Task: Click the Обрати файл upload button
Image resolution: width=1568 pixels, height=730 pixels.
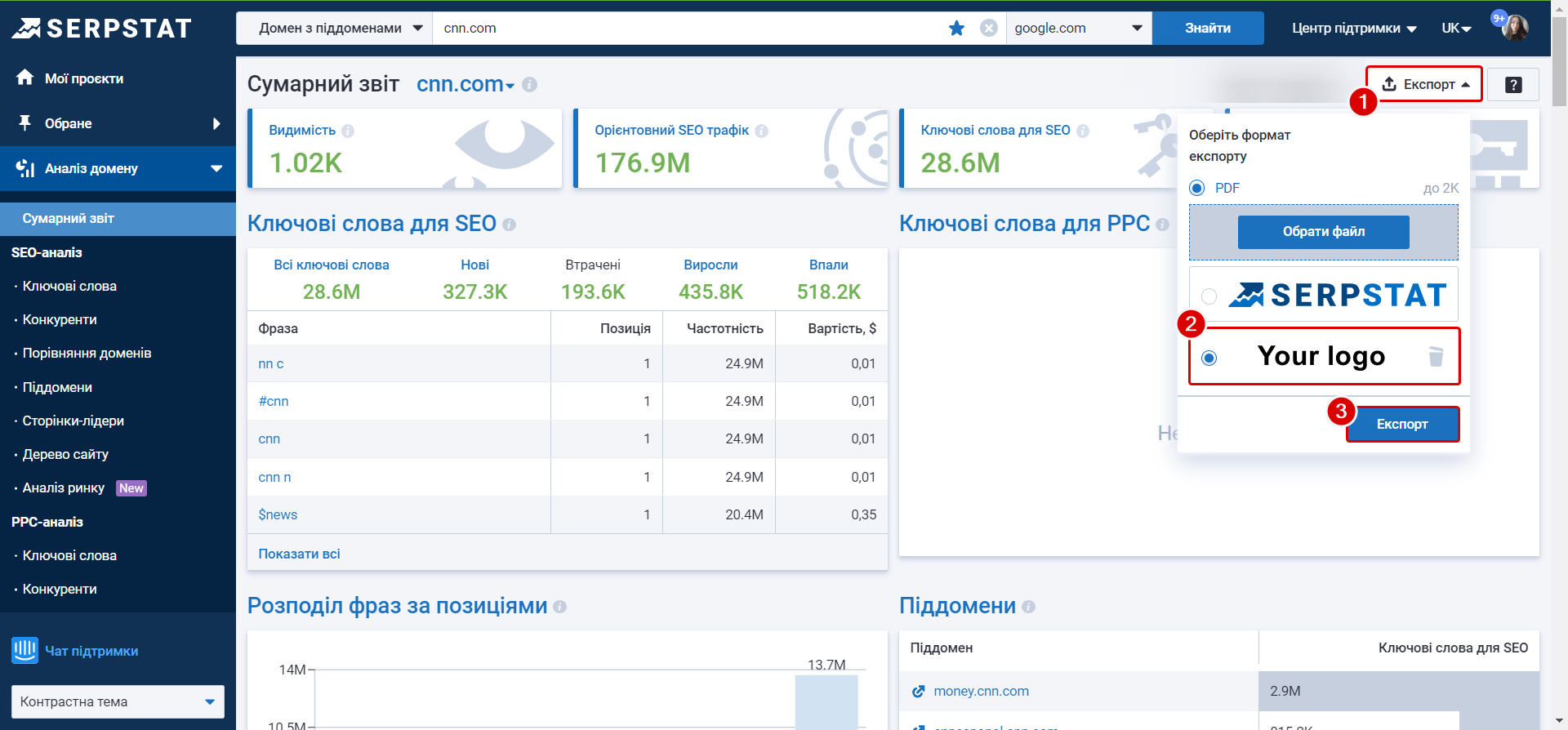Action: coord(1323,232)
